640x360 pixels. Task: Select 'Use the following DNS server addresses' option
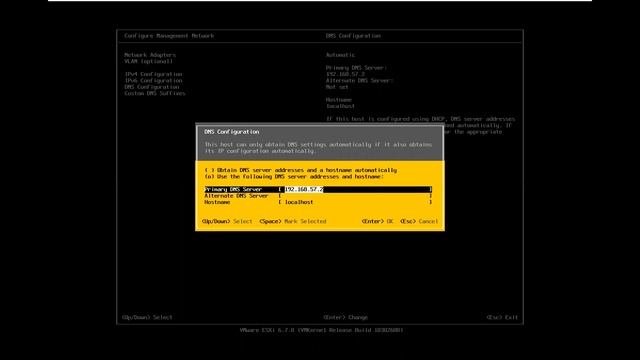[x=294, y=177]
